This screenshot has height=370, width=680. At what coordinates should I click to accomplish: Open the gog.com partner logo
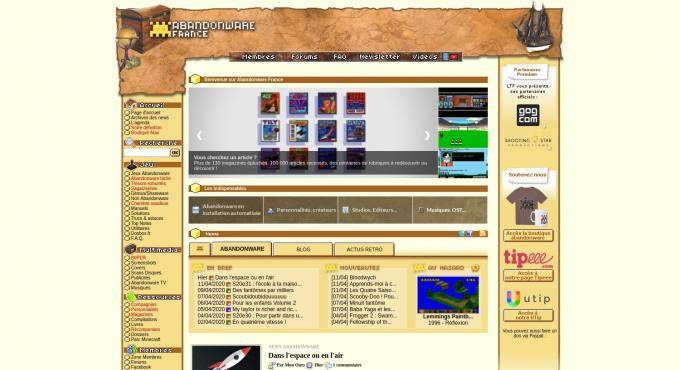pos(528,115)
